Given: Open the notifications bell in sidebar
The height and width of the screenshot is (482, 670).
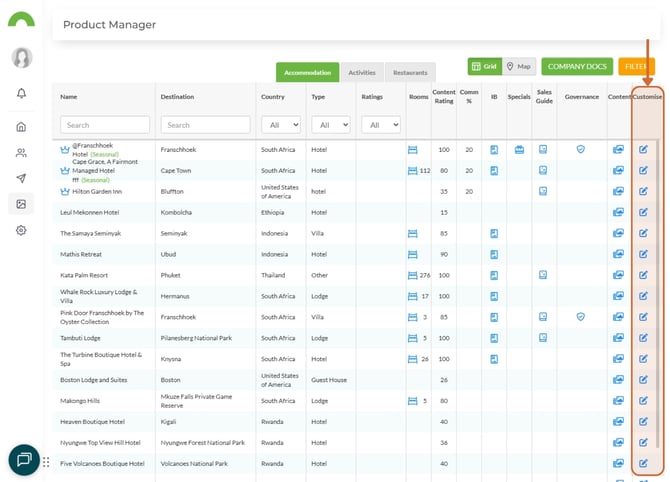Looking at the screenshot, I should coord(21,93).
